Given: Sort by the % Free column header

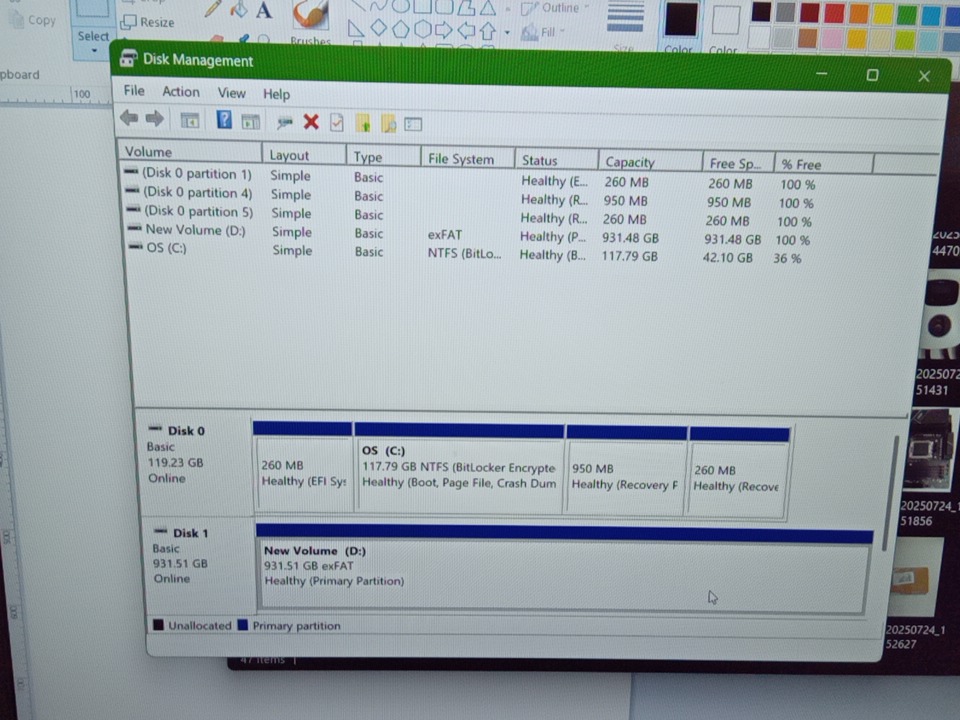Looking at the screenshot, I should (x=823, y=164).
